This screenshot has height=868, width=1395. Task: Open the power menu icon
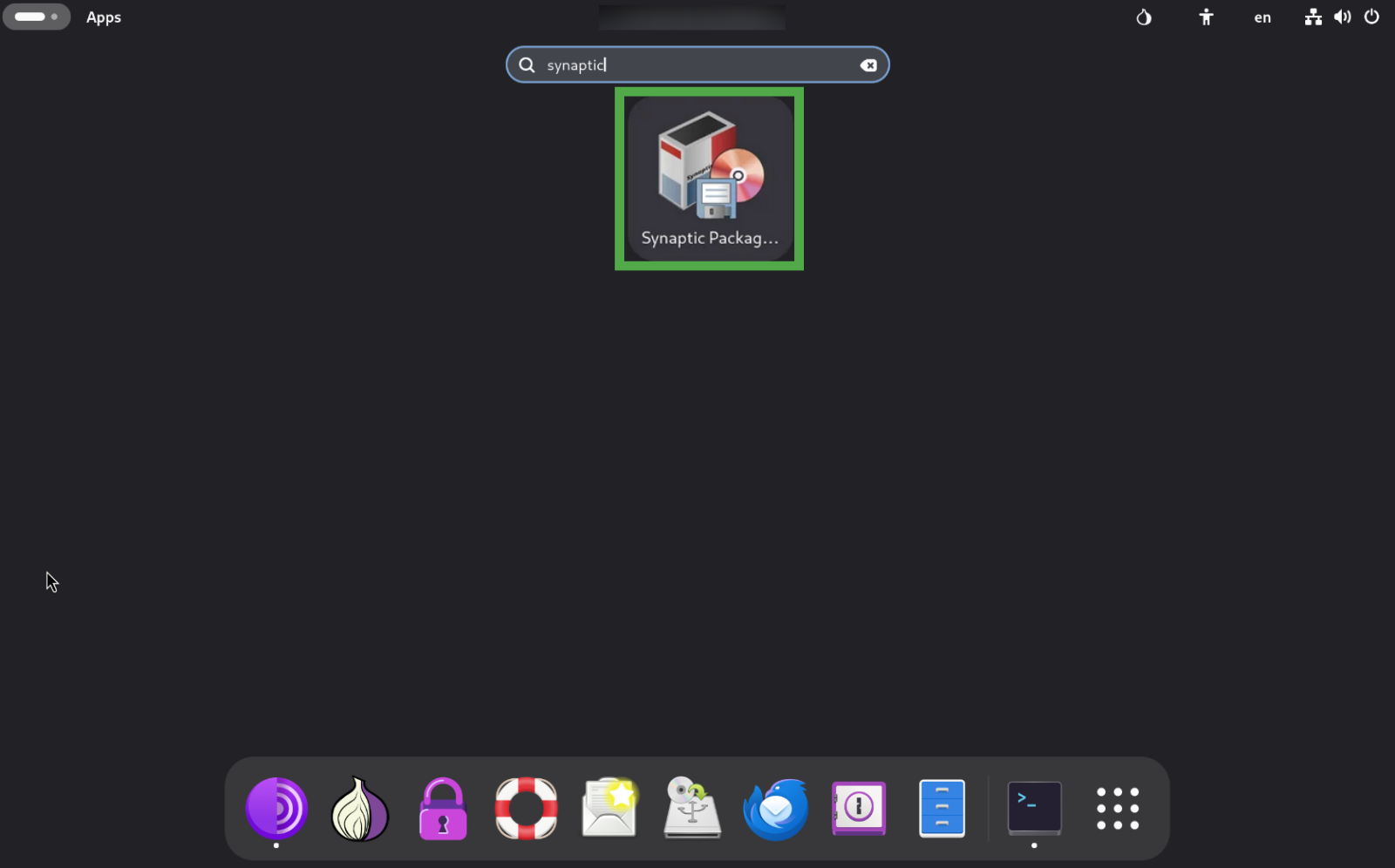[x=1372, y=17]
